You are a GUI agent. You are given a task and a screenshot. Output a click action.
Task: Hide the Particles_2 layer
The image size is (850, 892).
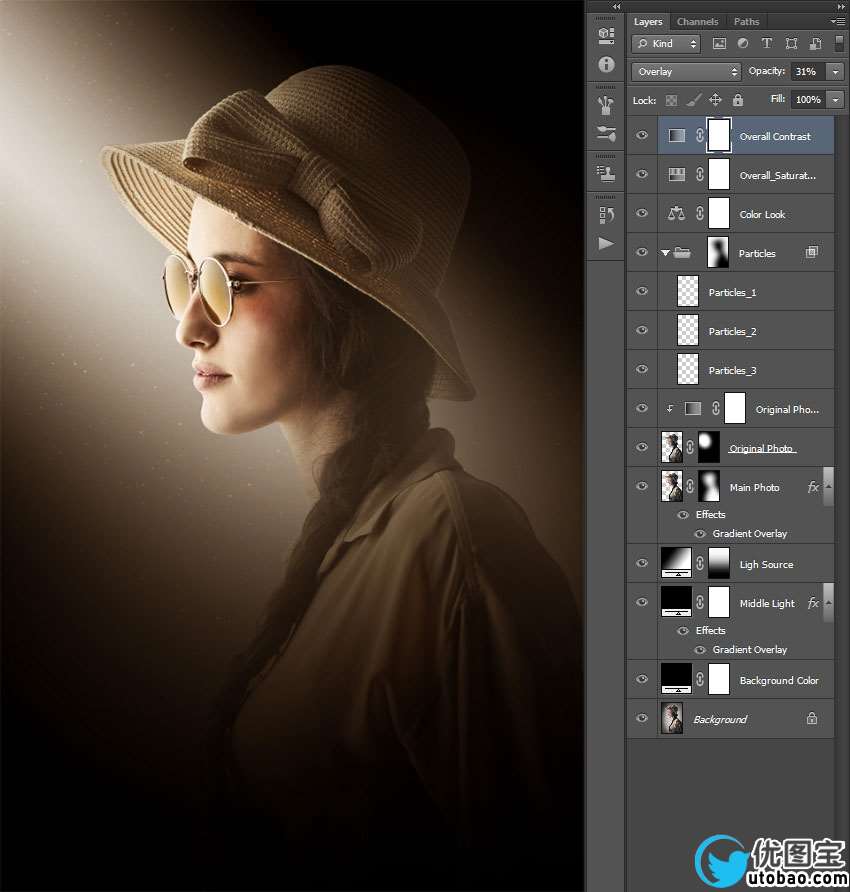tap(642, 330)
